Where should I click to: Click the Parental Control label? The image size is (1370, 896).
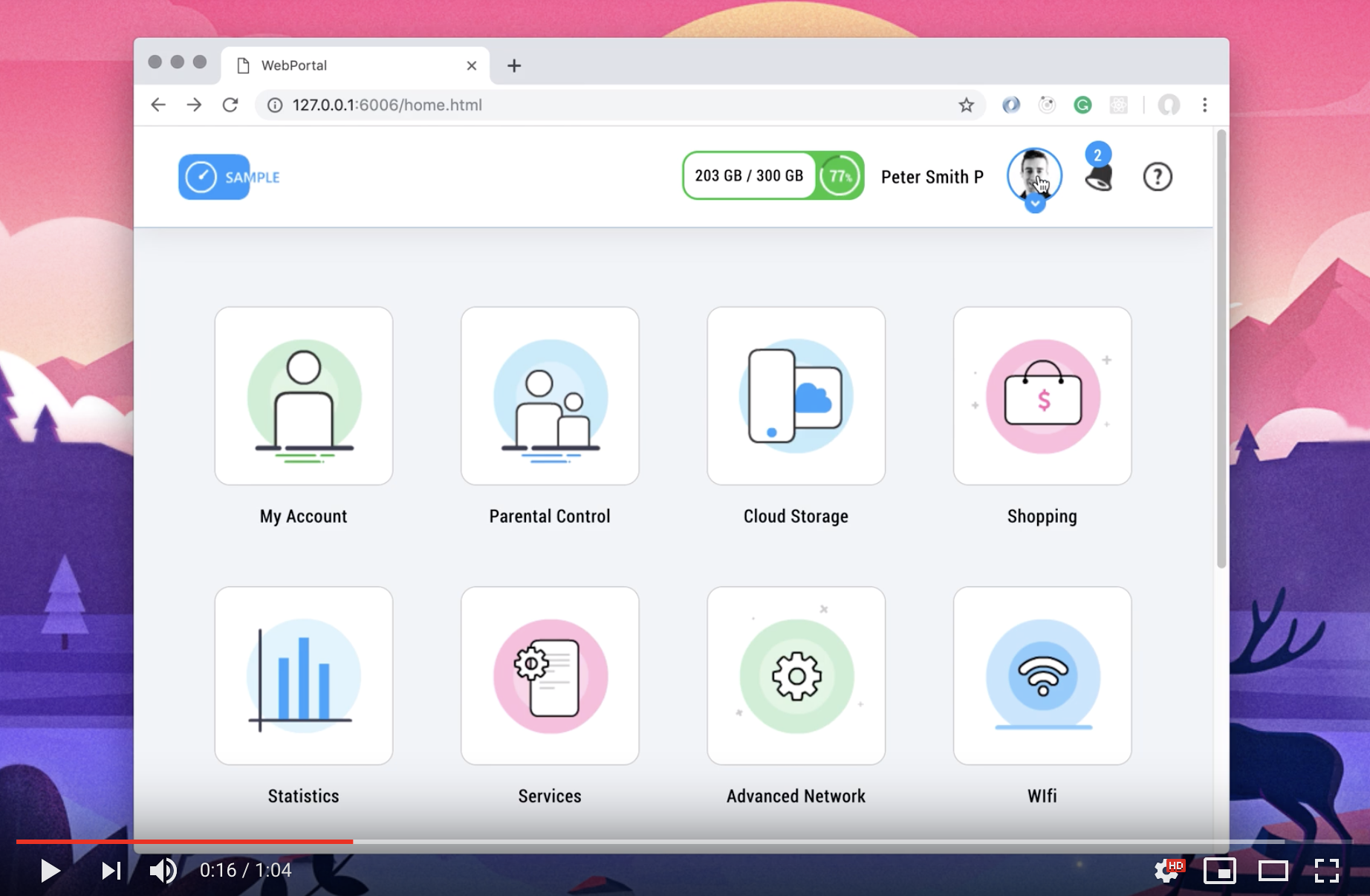coord(550,516)
